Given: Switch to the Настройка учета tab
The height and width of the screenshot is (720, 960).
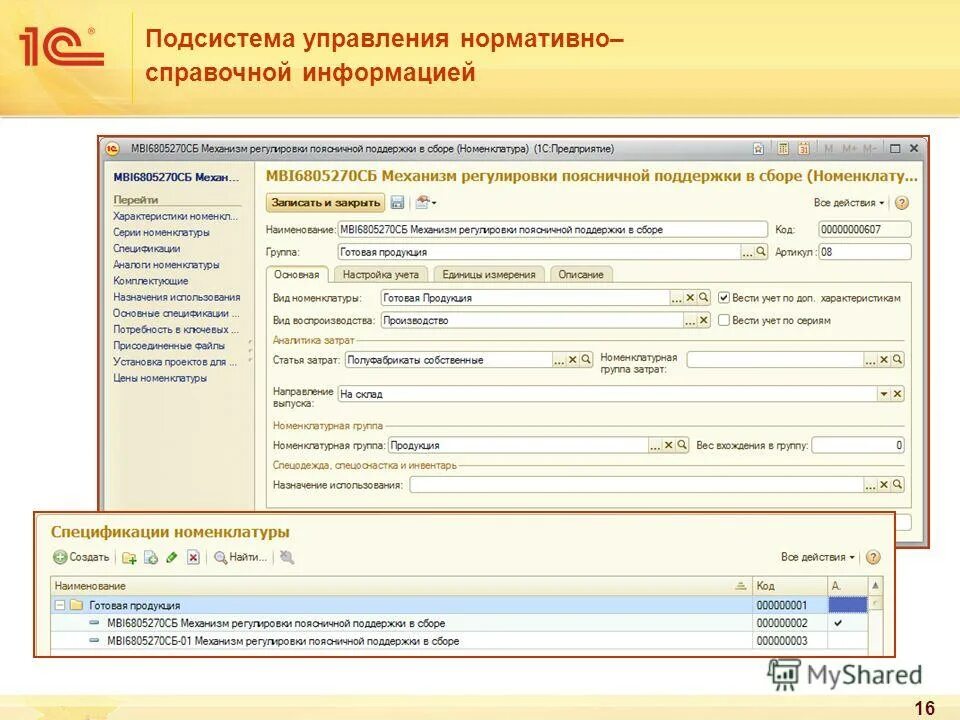Looking at the screenshot, I should [381, 274].
